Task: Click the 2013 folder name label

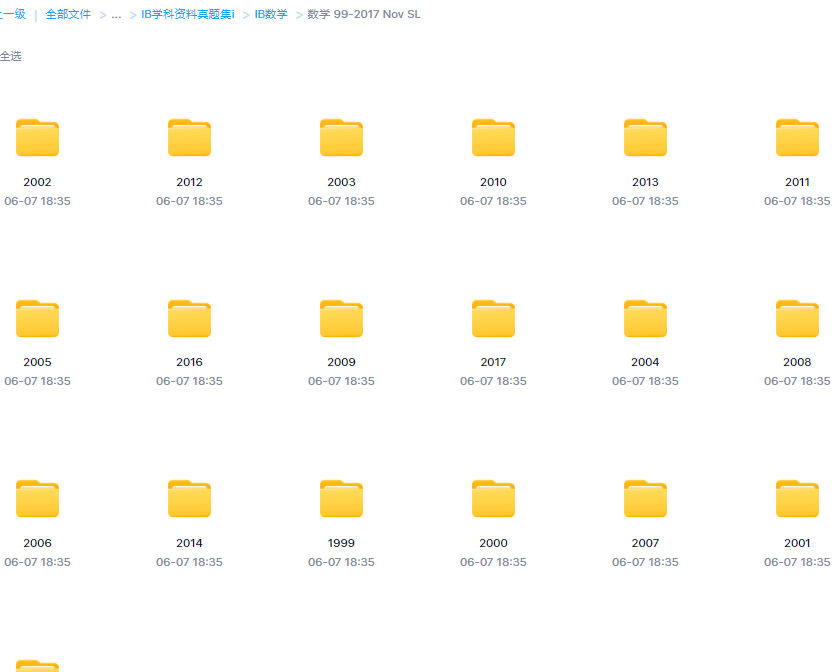Action: (x=645, y=182)
